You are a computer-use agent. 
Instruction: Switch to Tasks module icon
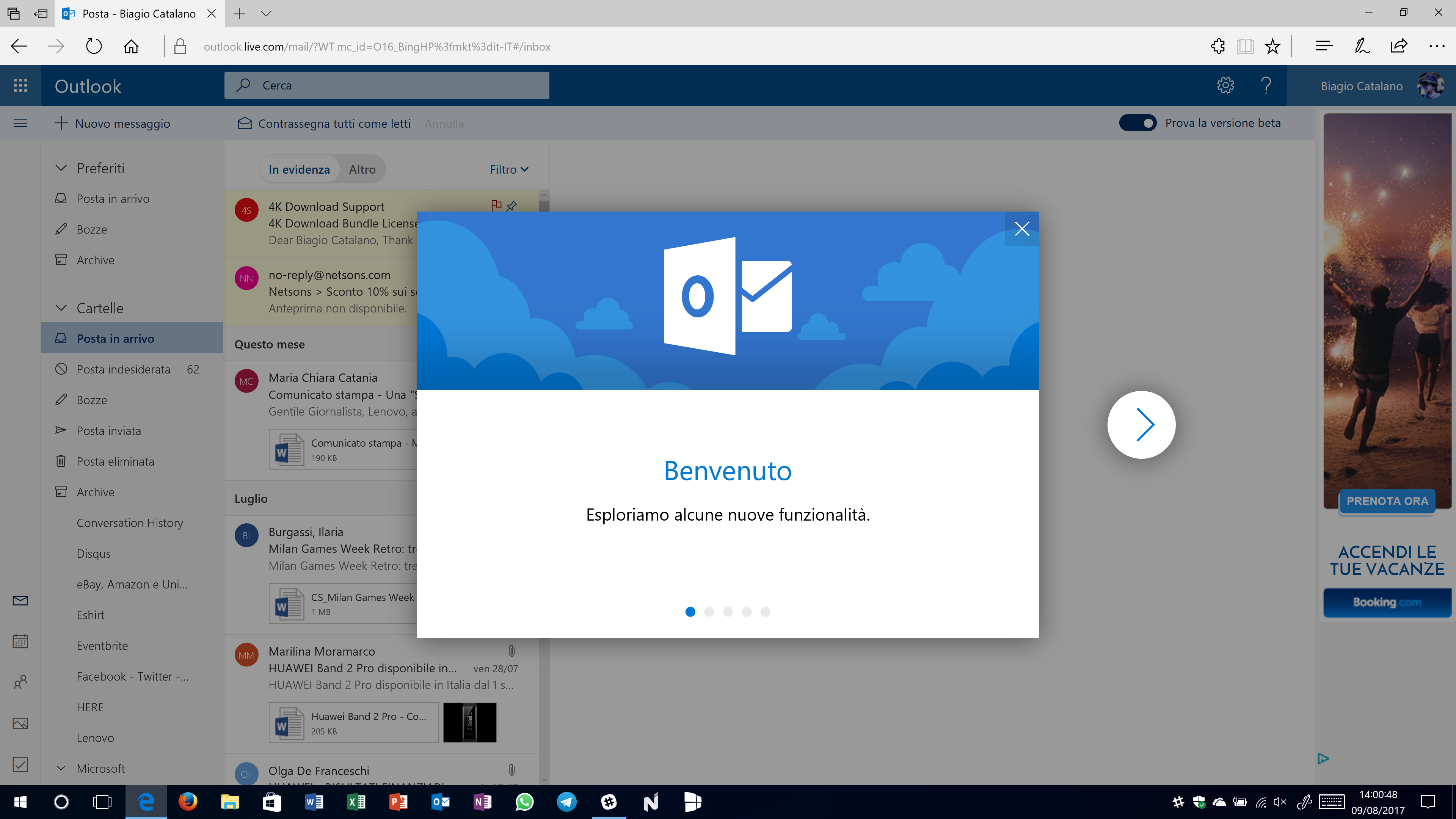[20, 764]
